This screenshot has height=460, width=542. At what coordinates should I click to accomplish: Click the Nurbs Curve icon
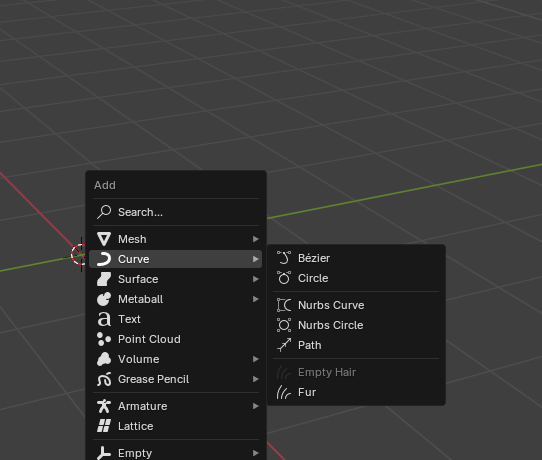[x=284, y=305]
